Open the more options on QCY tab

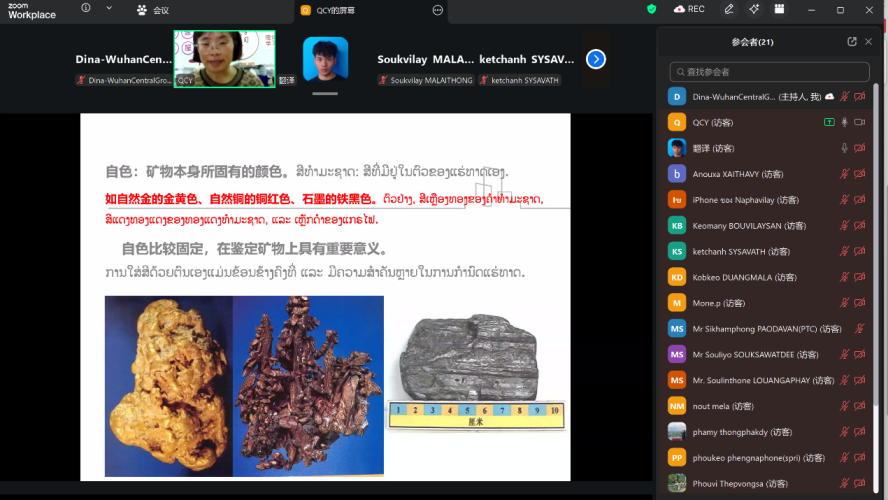437,10
